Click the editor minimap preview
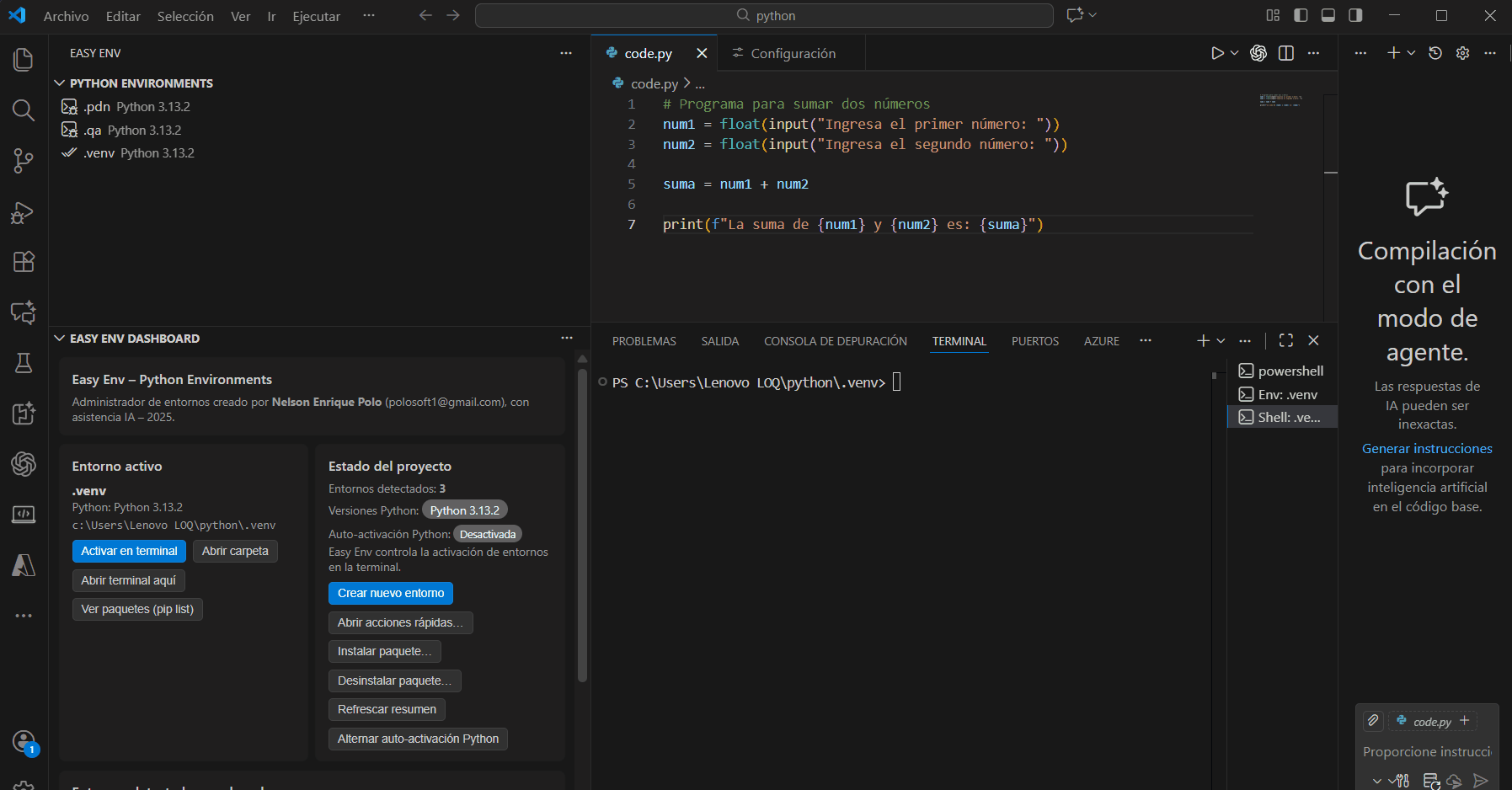Viewport: 1512px width, 790px height. (x=1280, y=101)
